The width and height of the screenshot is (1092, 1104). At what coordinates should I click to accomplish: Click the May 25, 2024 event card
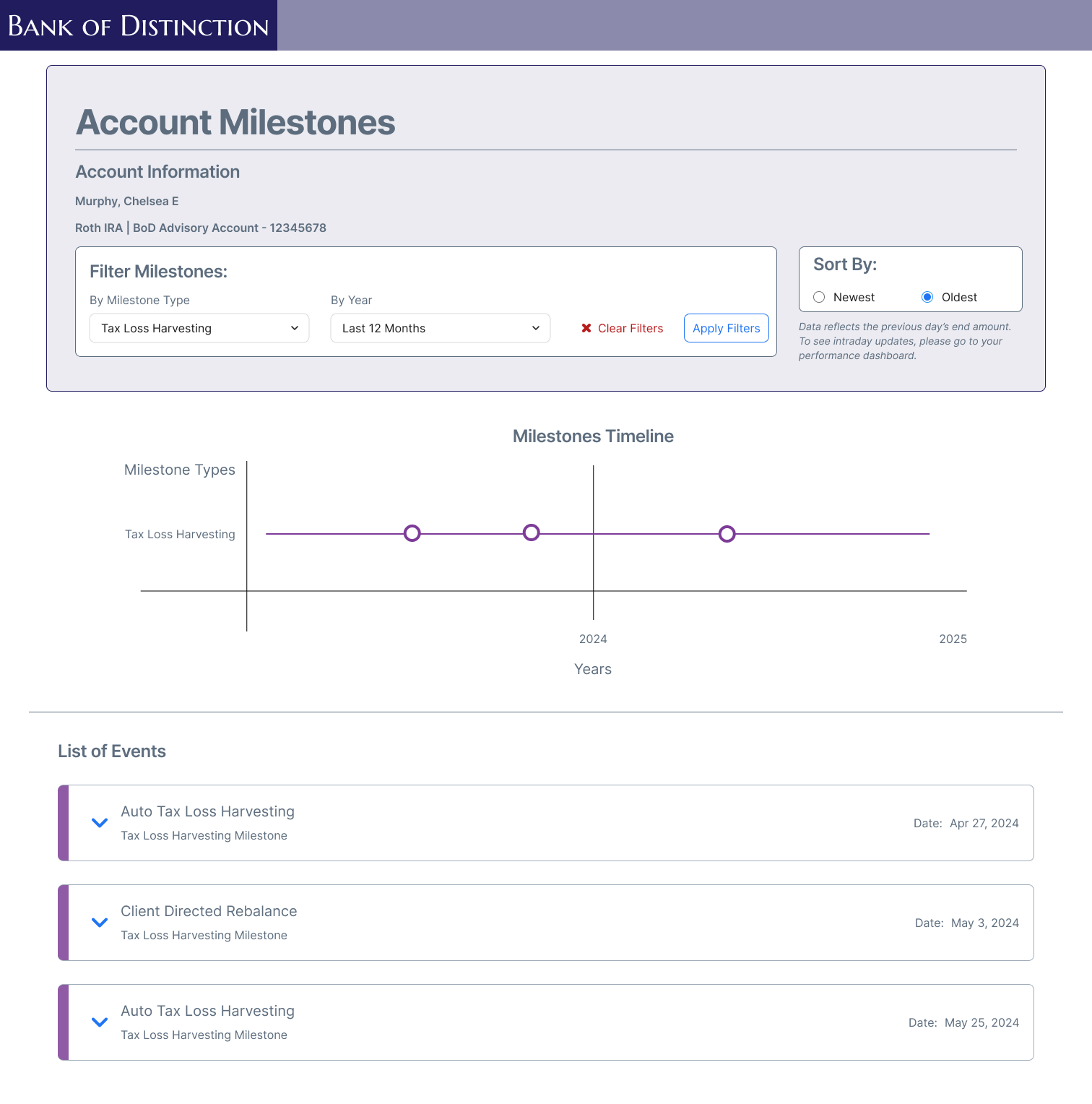[546, 1022]
